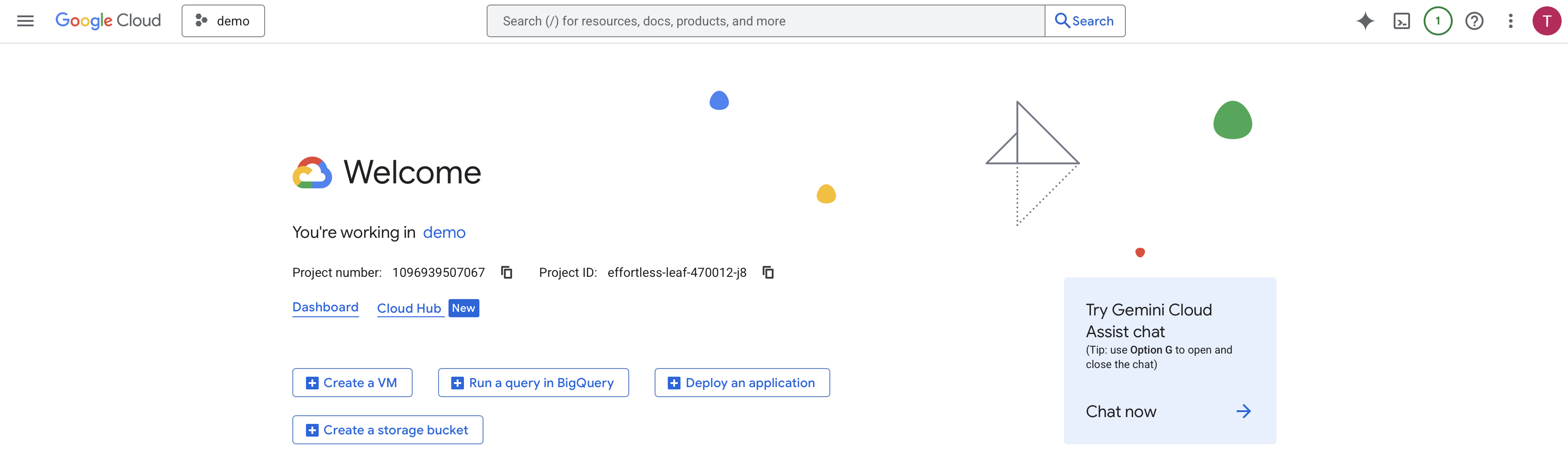Open the help question mark icon
The image size is (1568, 472).
[1474, 21]
